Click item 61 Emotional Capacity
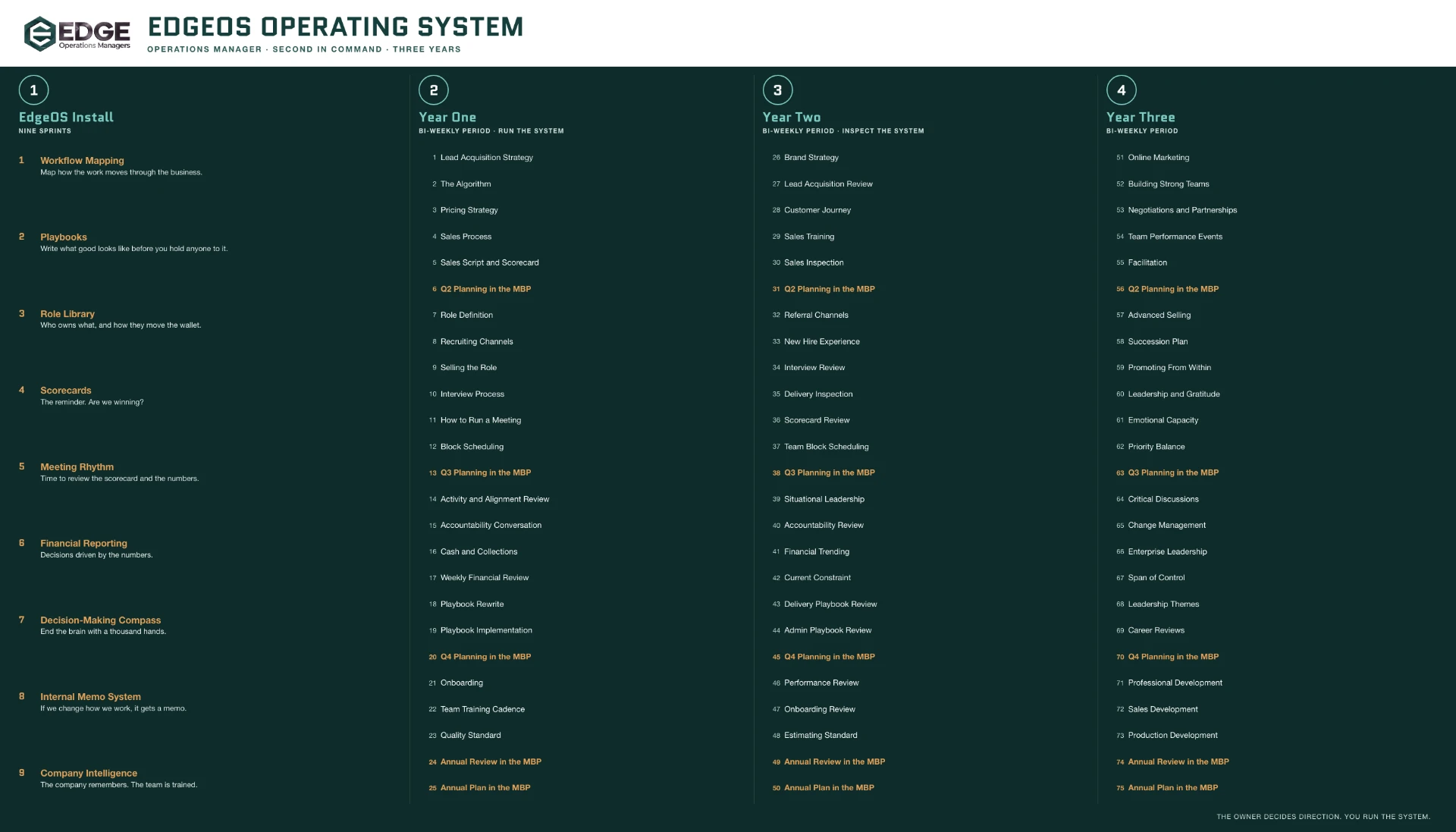1456x832 pixels. pos(1157,420)
